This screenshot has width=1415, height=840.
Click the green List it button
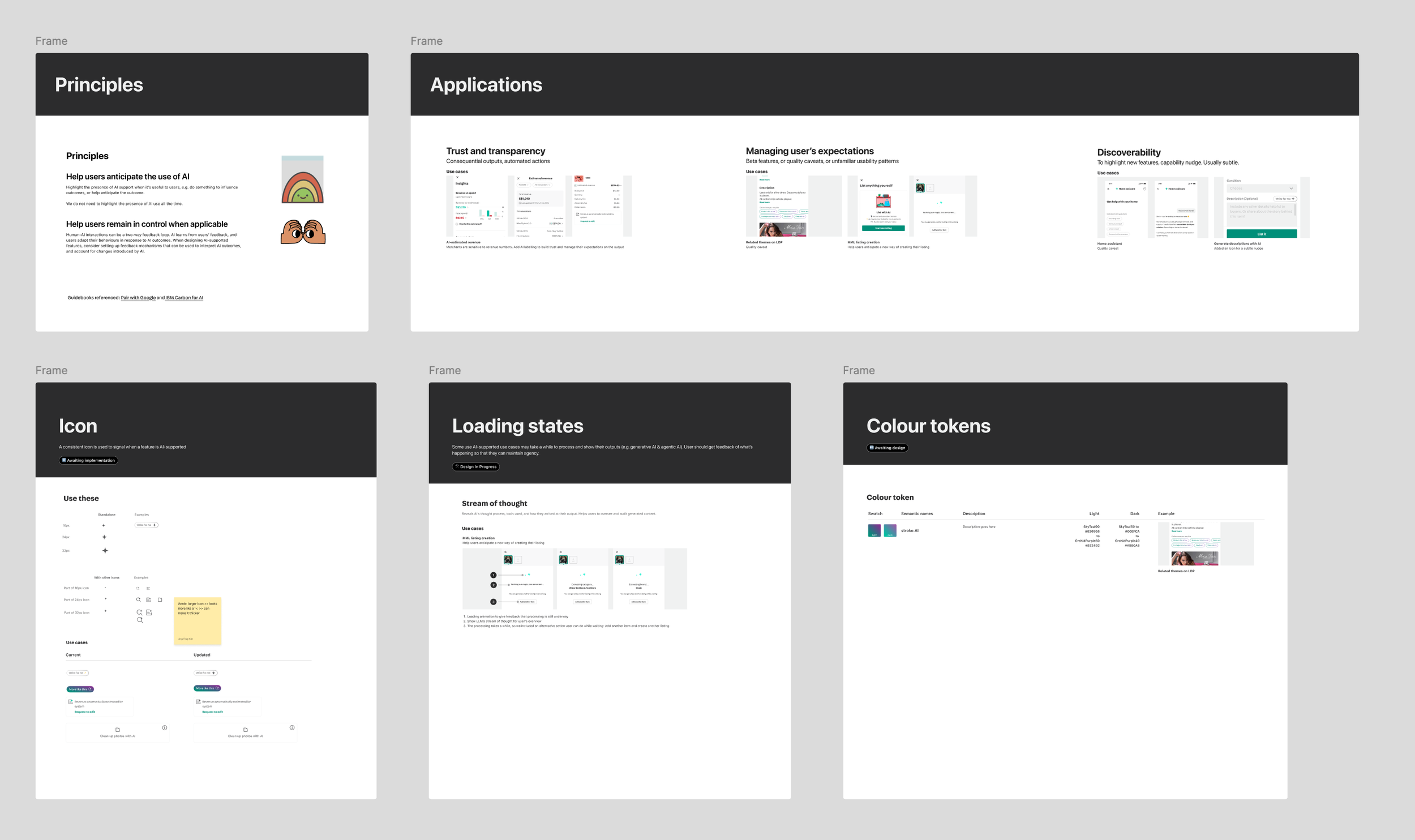pyautogui.click(x=1261, y=234)
